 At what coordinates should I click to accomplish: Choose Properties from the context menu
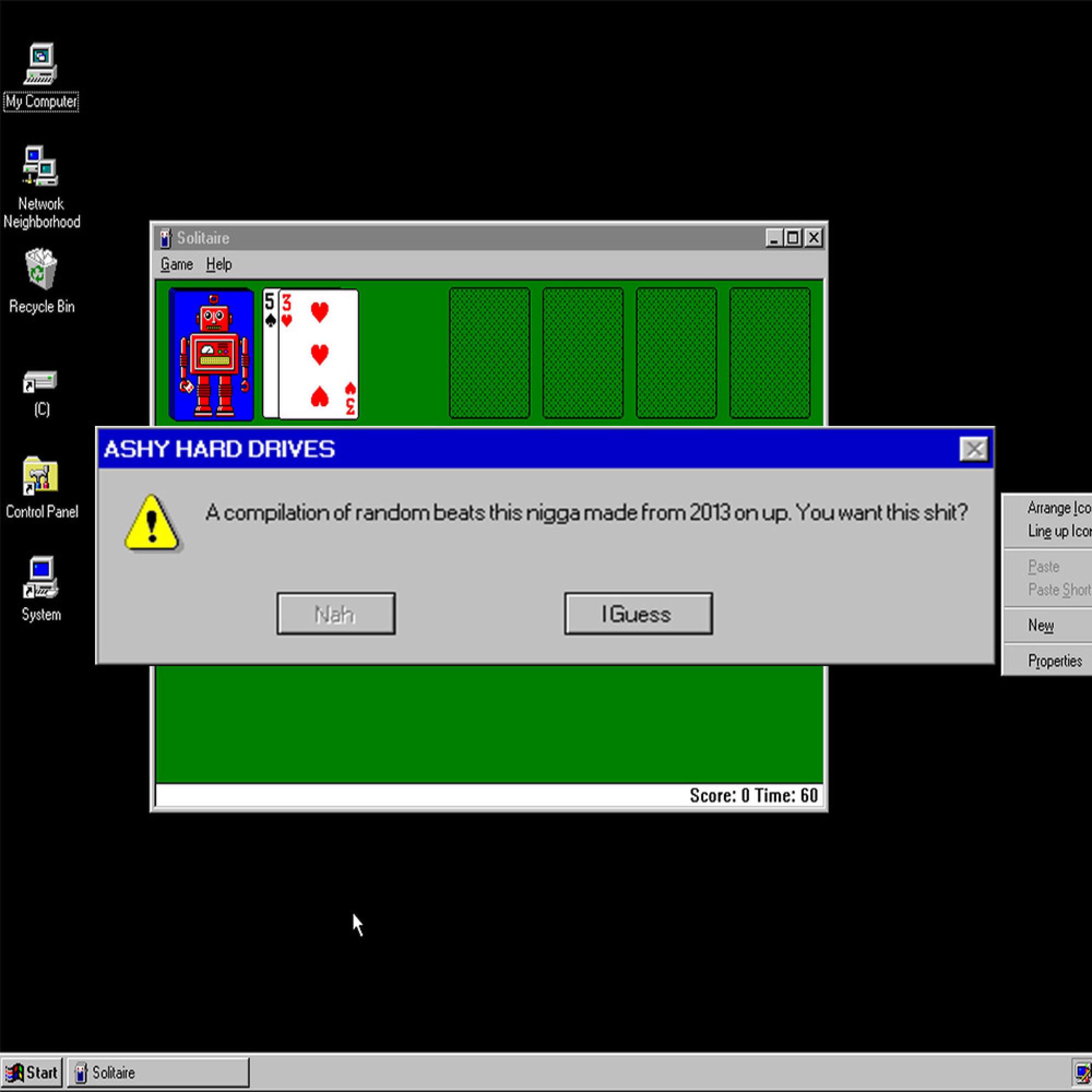point(1055,661)
